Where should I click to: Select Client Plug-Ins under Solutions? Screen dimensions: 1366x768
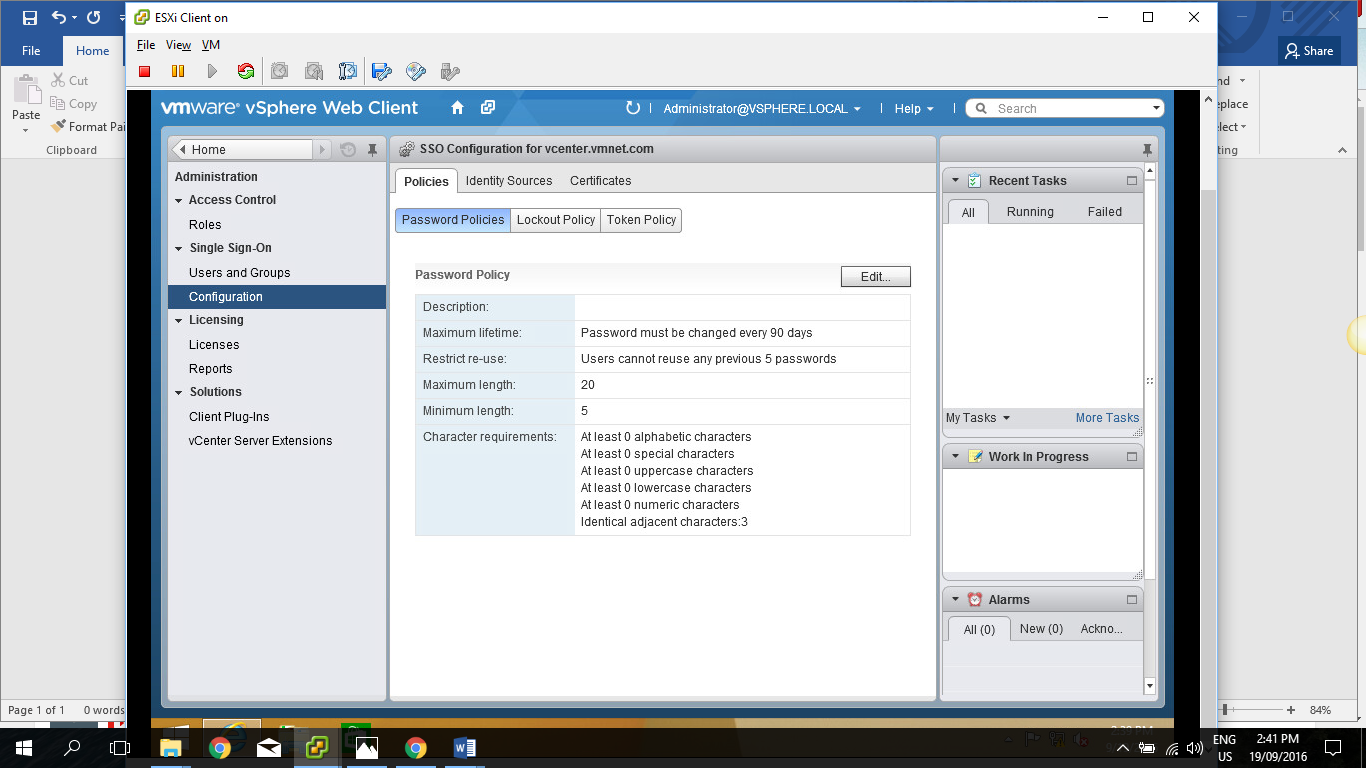coord(229,417)
